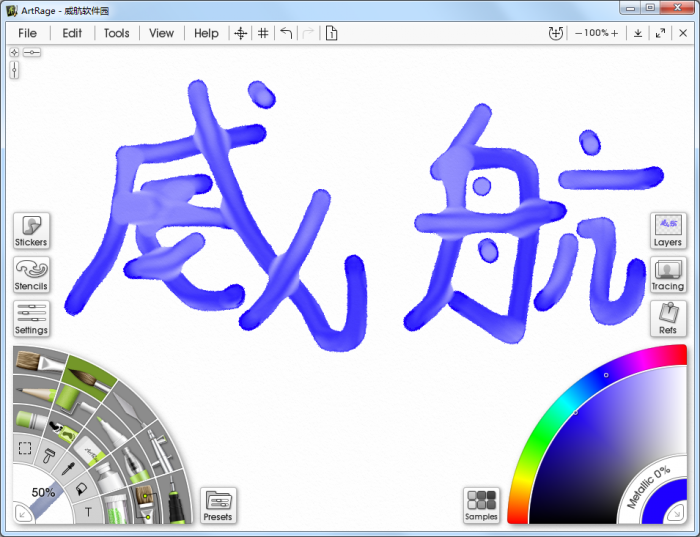The image size is (700, 537).
Task: Open the Layers panel
Action: 668,230
